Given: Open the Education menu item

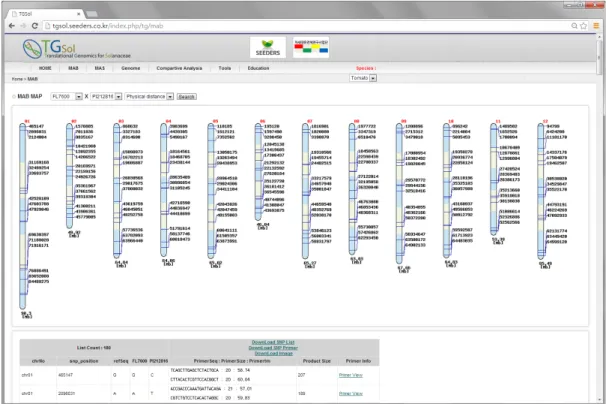Looking at the screenshot, I should coord(259,68).
